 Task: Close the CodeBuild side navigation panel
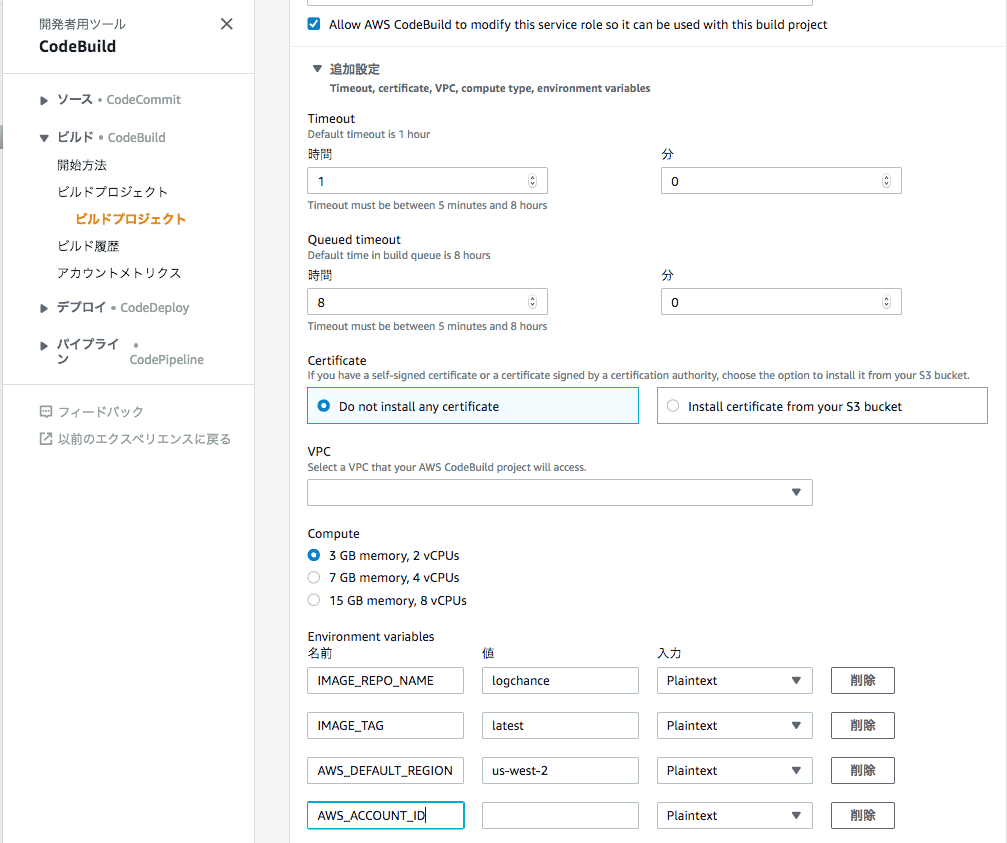coord(227,24)
